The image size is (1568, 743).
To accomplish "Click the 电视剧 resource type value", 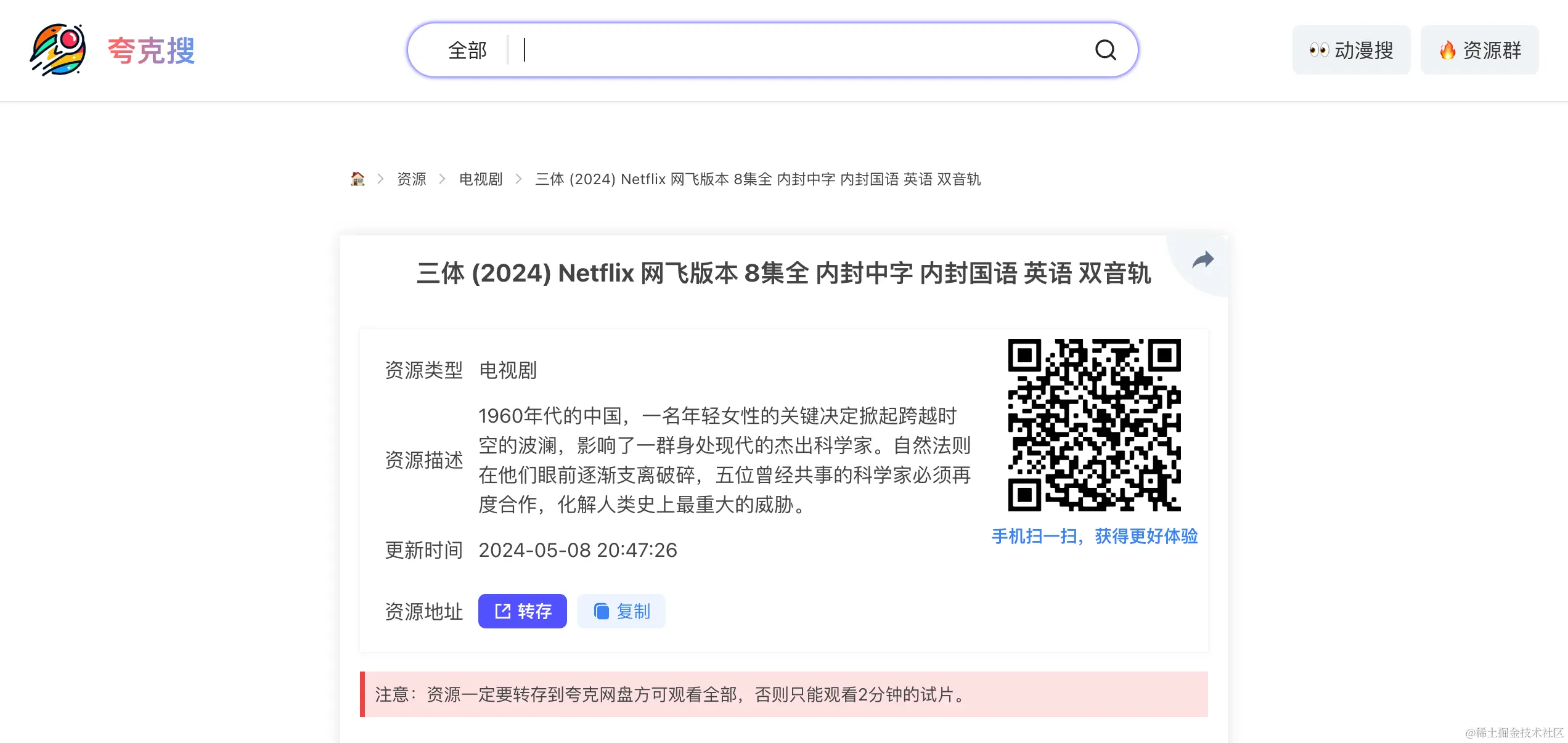I will click(508, 370).
